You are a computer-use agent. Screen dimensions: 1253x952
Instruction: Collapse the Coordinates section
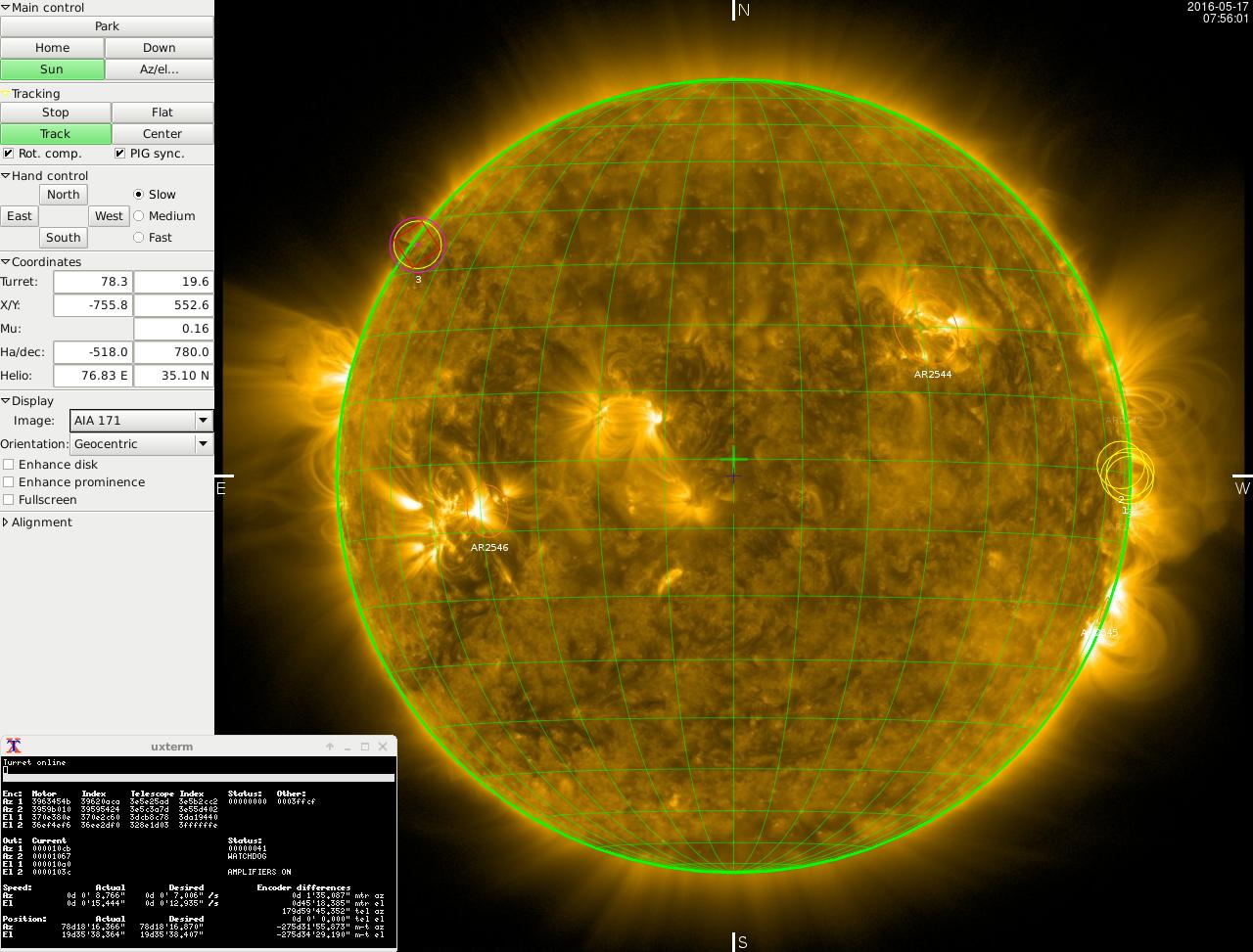6,262
